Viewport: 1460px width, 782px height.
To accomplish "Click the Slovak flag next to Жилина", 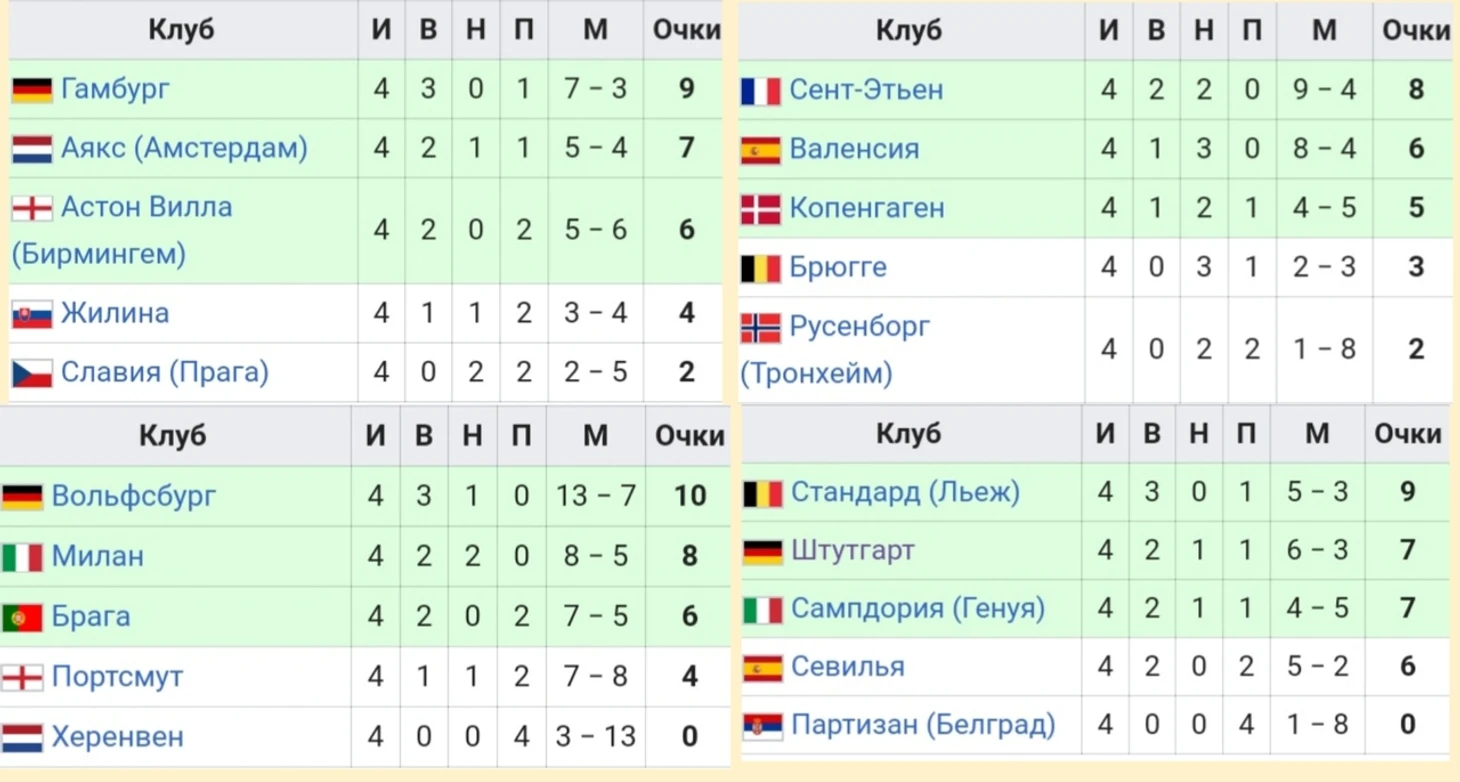I will [x=32, y=315].
